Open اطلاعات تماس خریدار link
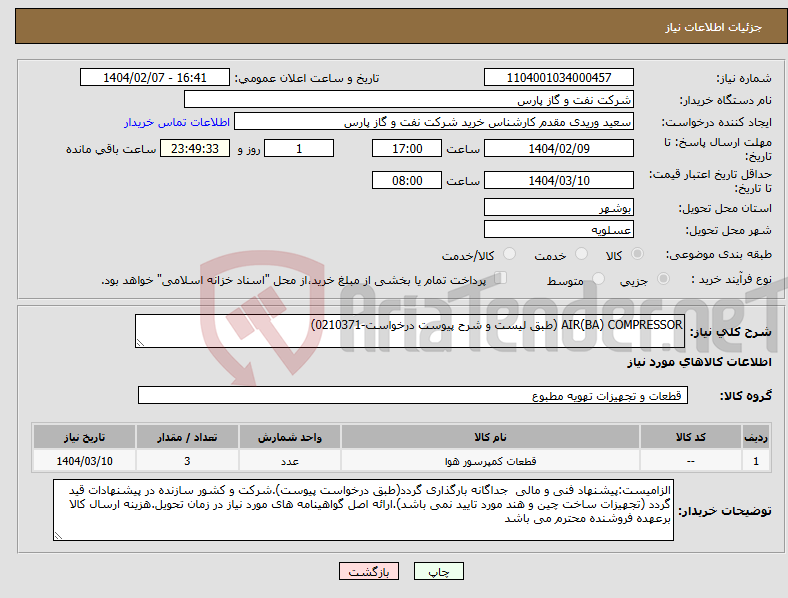Viewport: 788px width, 598px height. 177,122
